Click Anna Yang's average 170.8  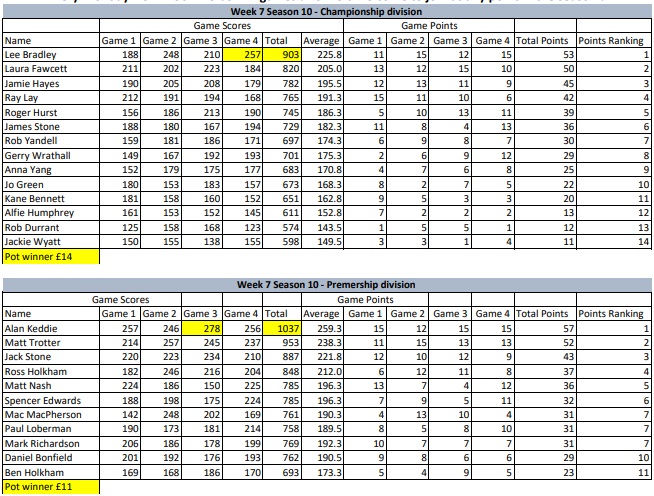[x=322, y=170]
